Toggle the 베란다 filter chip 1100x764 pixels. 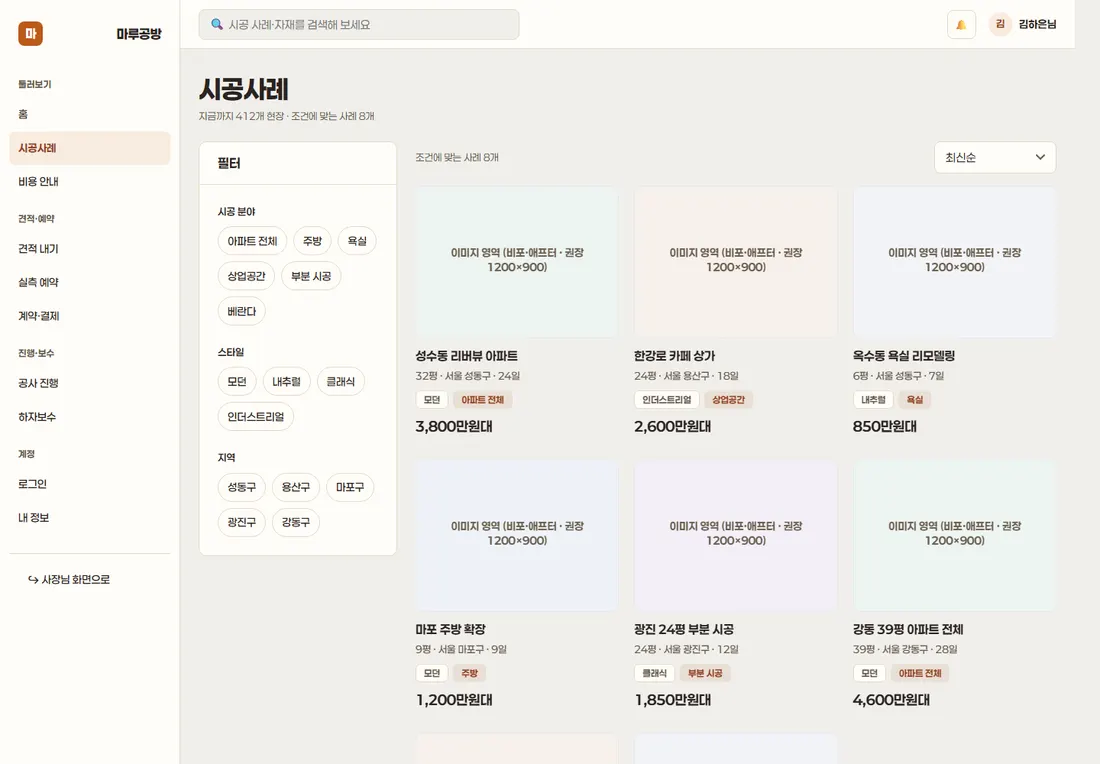(x=241, y=311)
